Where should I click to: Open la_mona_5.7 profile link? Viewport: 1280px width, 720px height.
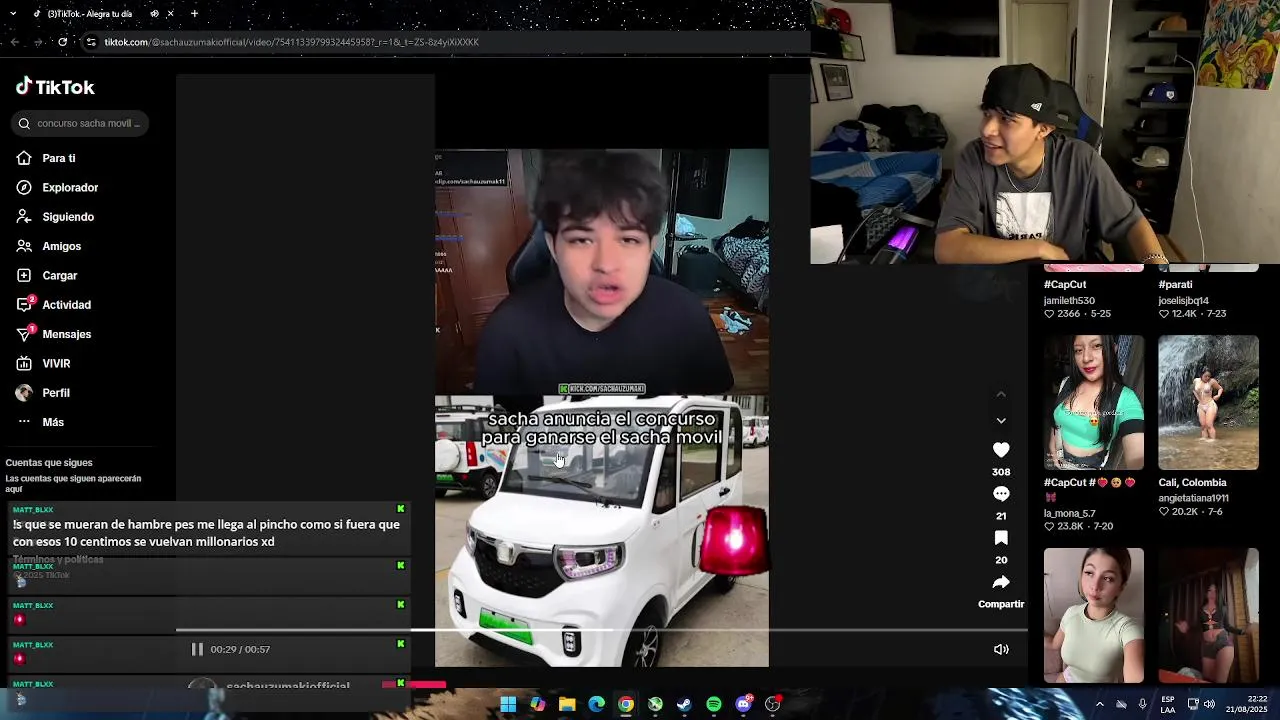click(x=1070, y=513)
